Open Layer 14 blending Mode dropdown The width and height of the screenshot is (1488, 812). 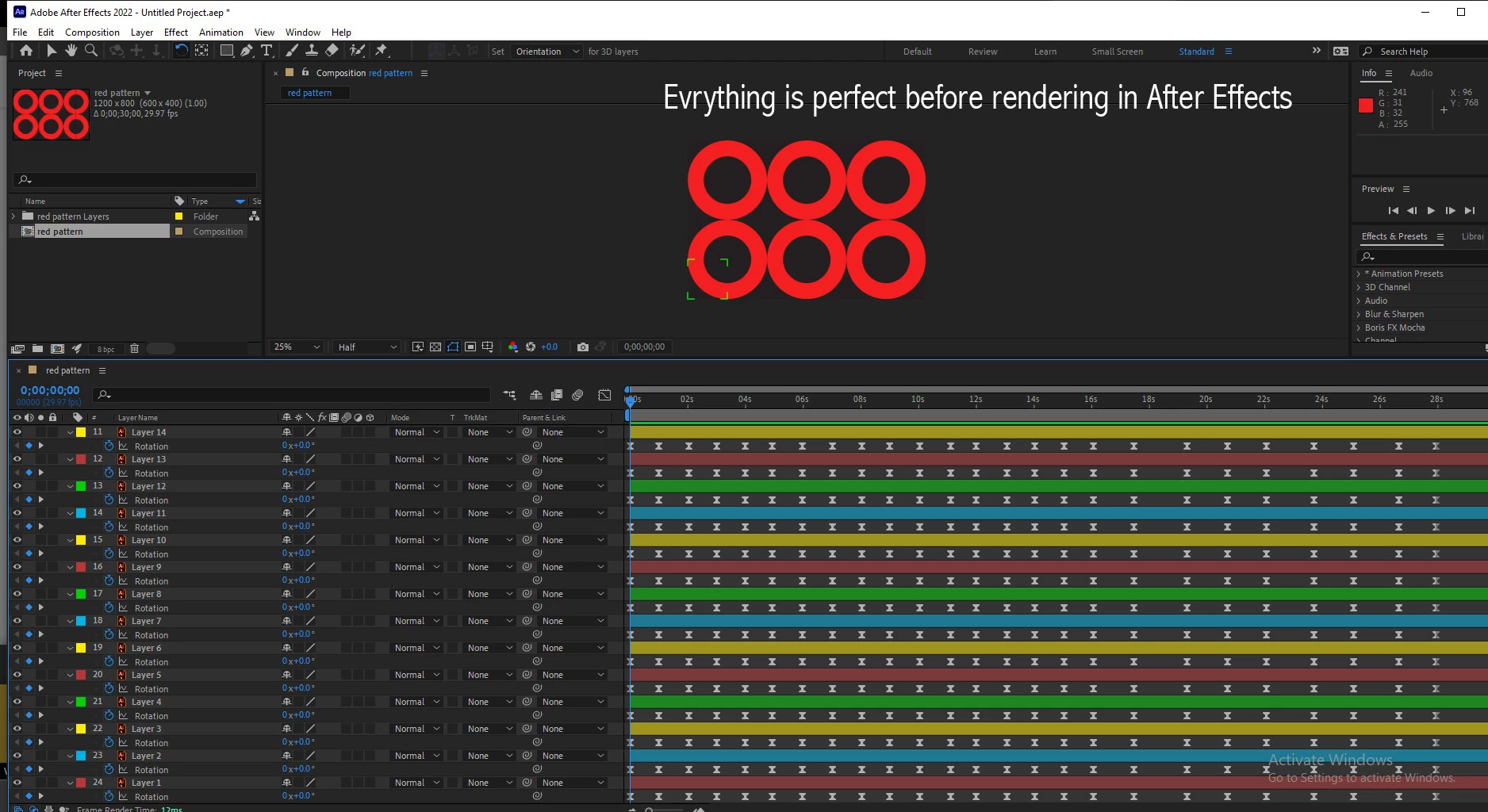417,432
